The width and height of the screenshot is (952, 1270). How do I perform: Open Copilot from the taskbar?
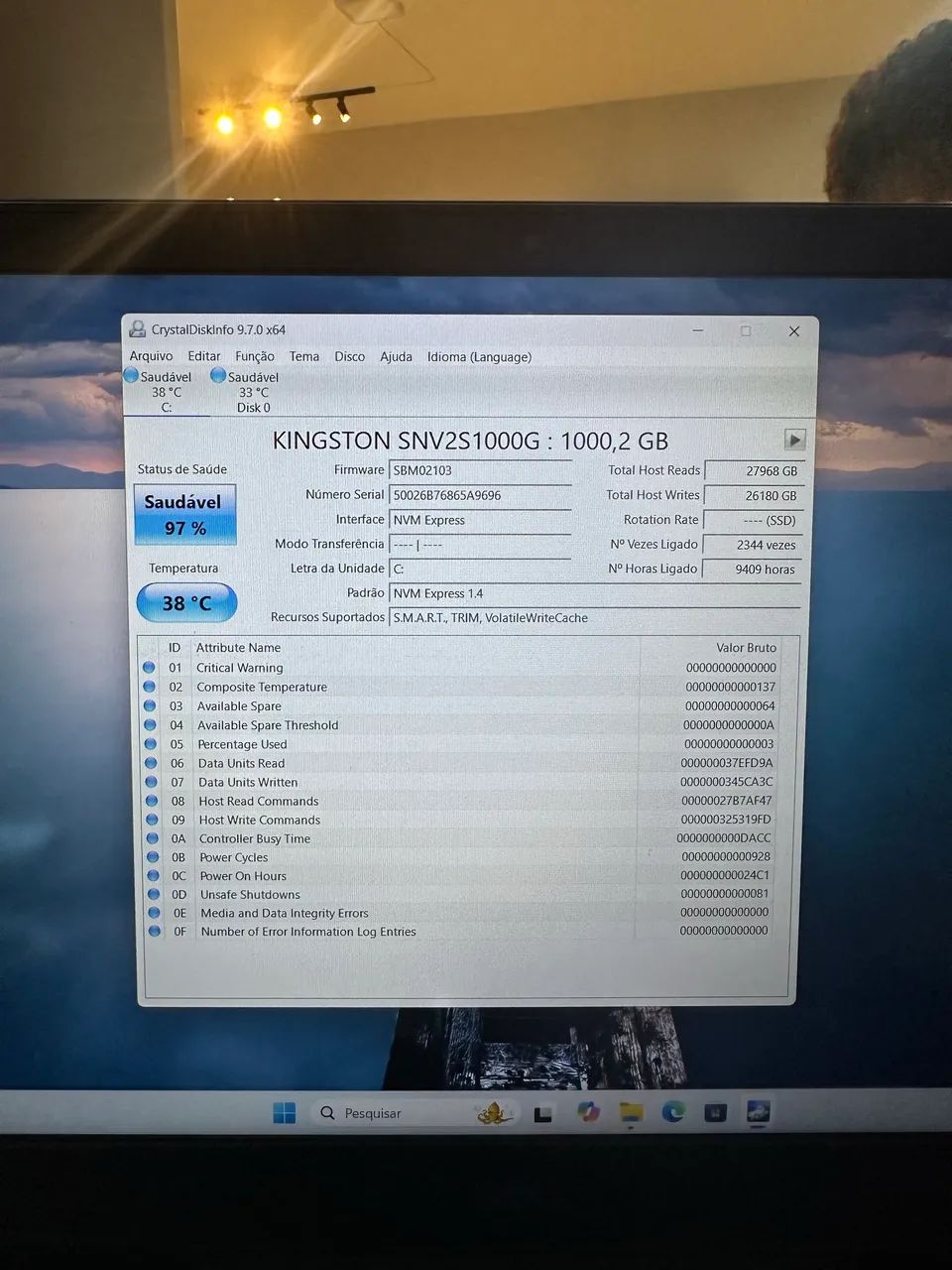(x=588, y=1112)
